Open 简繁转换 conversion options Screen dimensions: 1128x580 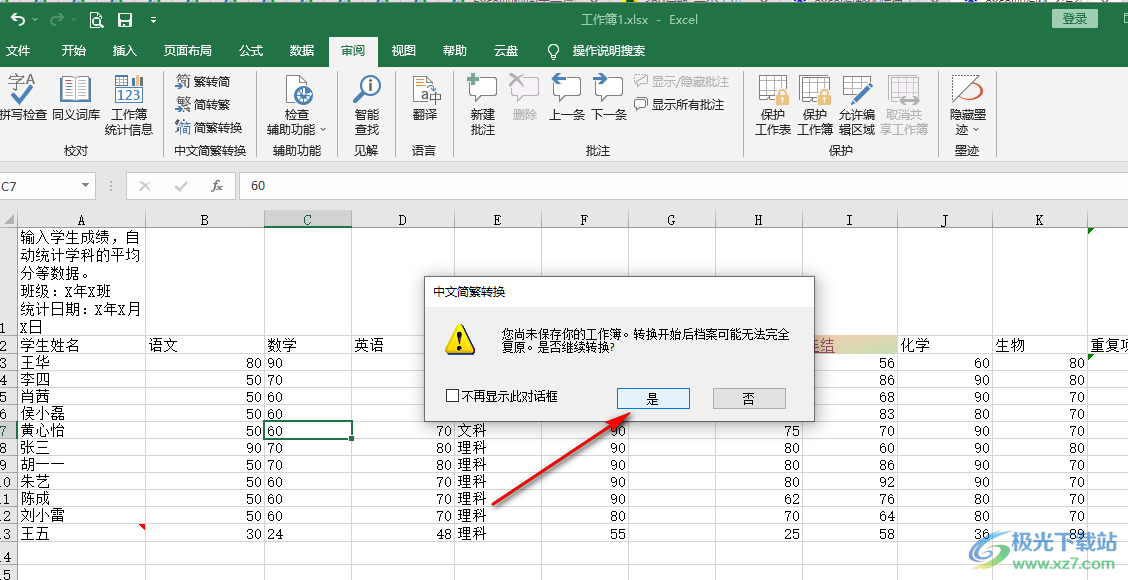point(209,127)
